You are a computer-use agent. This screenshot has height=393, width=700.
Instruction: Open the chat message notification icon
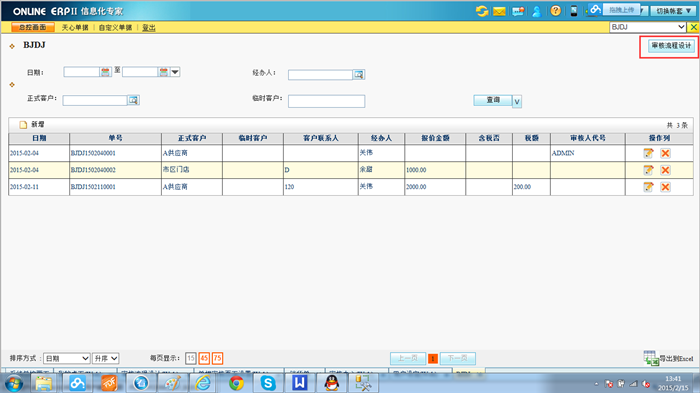pos(518,11)
